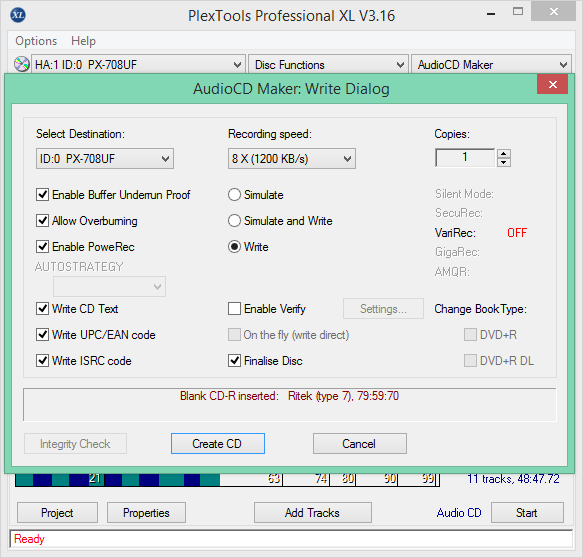Image resolution: width=583 pixels, height=558 pixels.
Task: Click the Ready status bar text
Action: click(29, 539)
